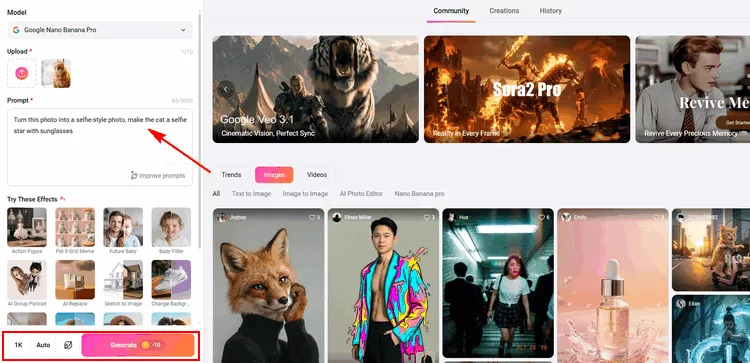
Task: Open the 1K resolution selector
Action: point(18,345)
